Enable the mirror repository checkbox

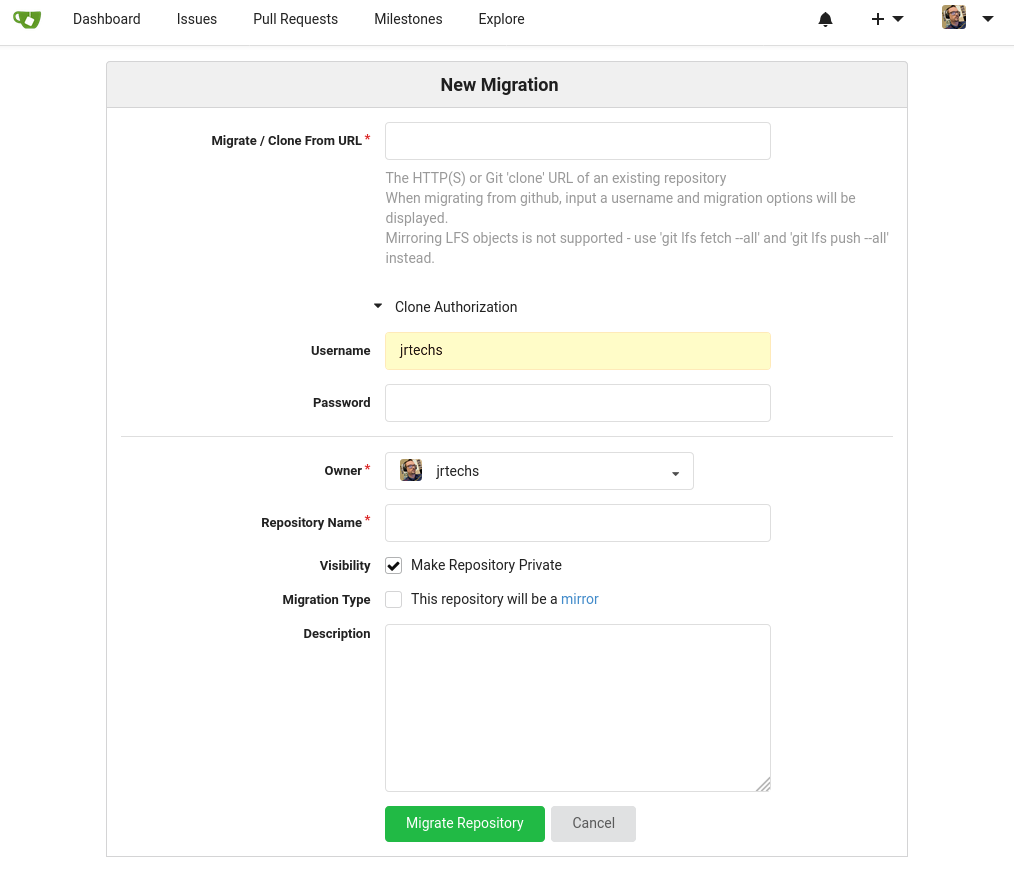pyautogui.click(x=394, y=600)
